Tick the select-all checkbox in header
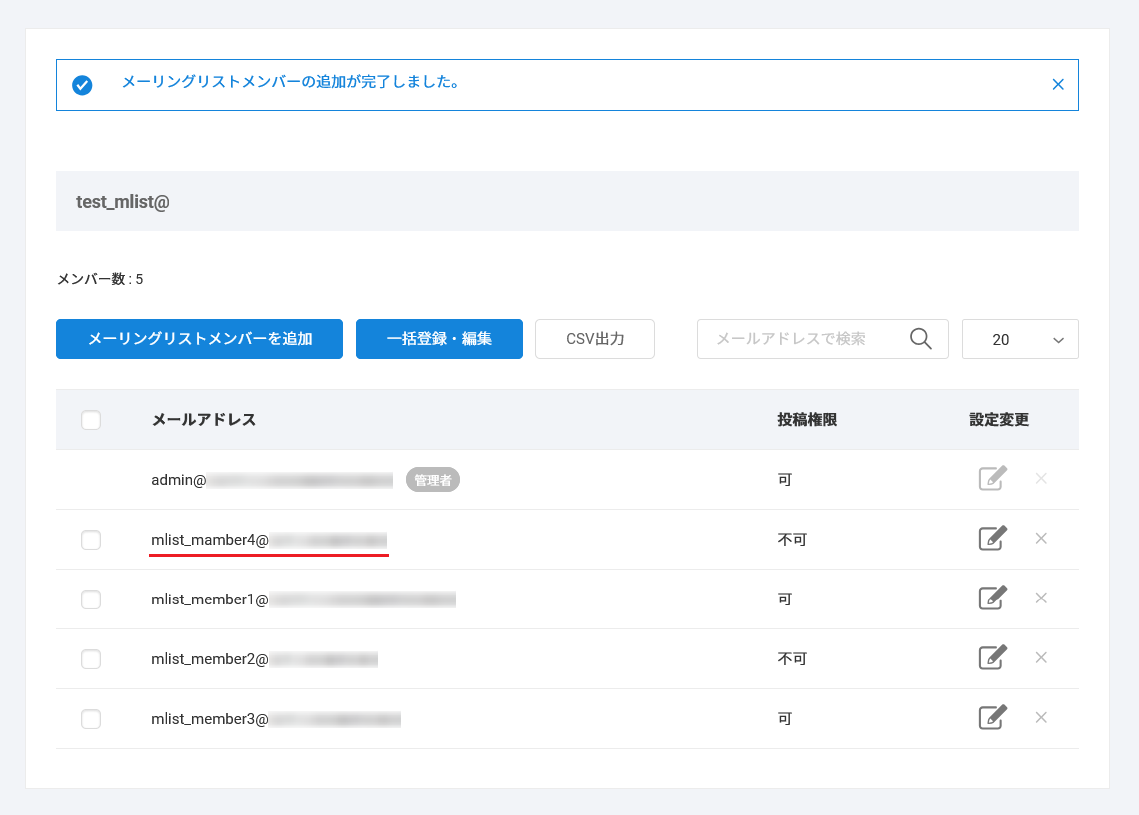The image size is (1139, 815). pos(91,420)
